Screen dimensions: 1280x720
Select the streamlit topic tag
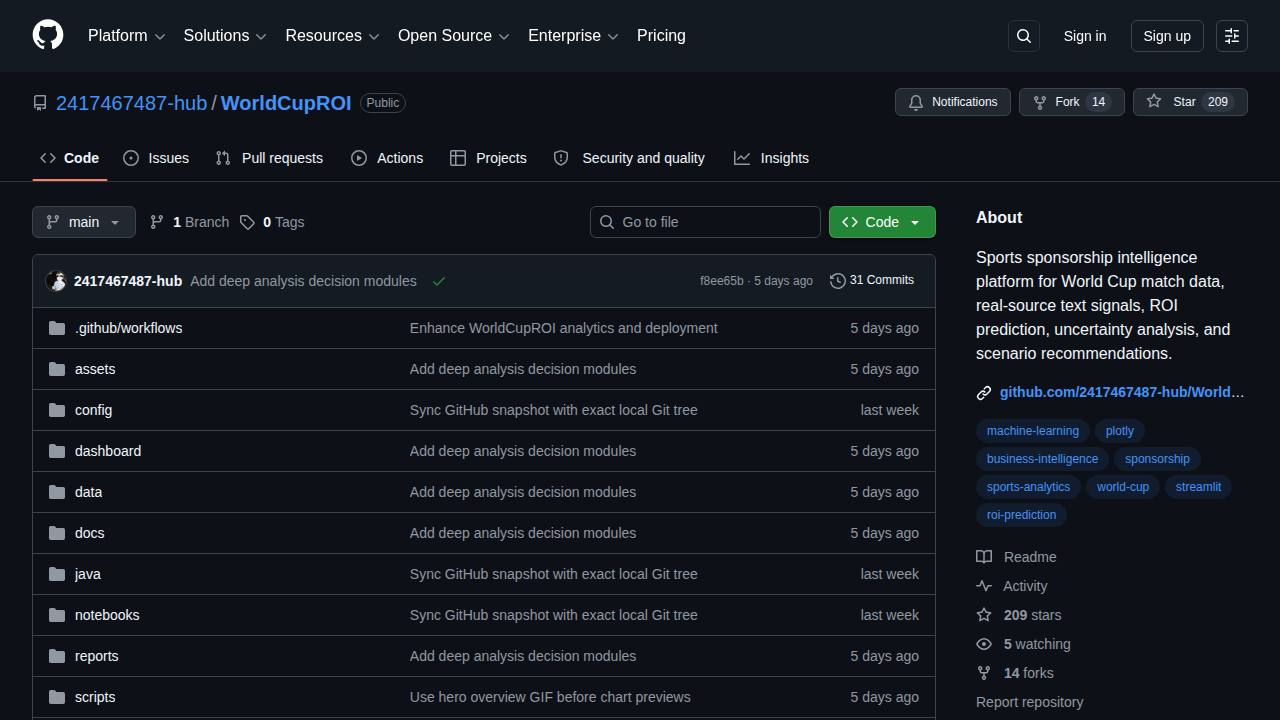coord(1198,487)
